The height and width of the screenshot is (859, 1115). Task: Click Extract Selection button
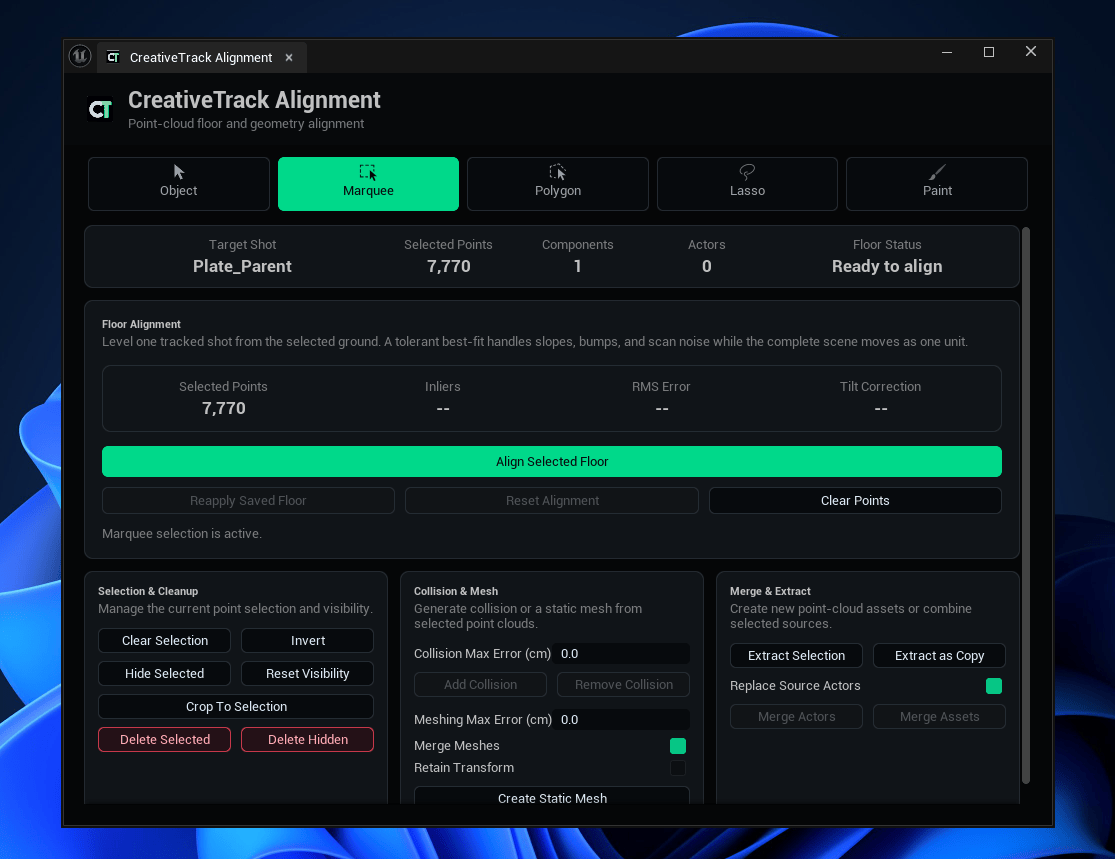pyautogui.click(x=796, y=656)
